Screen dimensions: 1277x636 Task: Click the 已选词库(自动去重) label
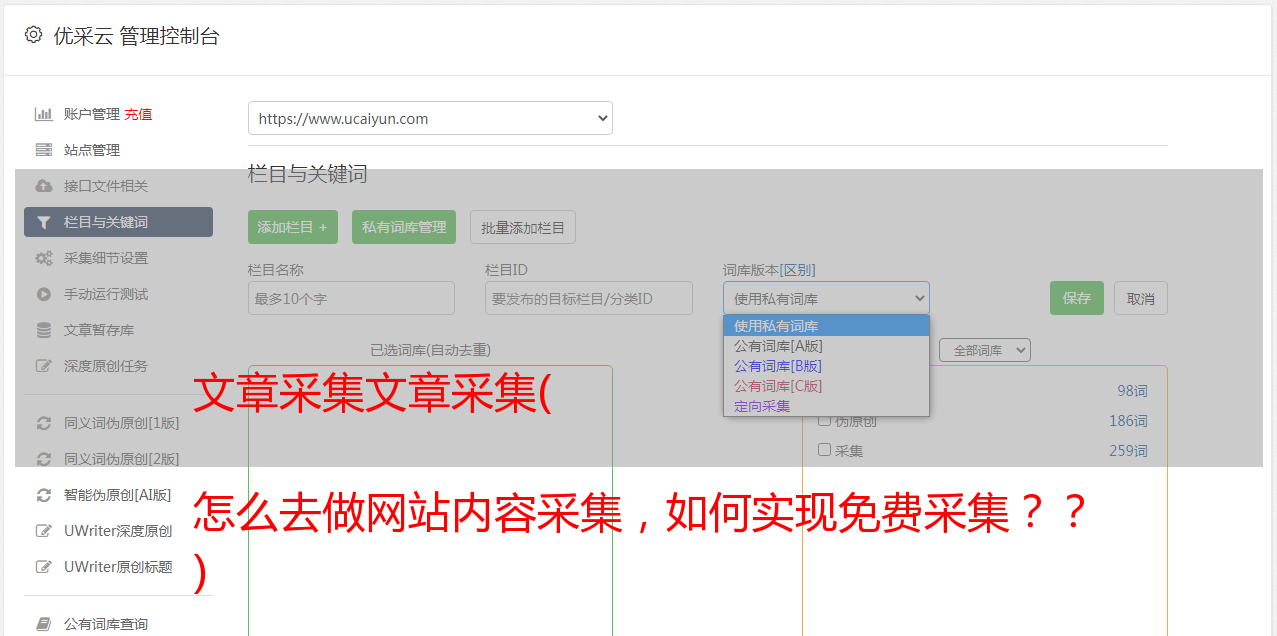click(430, 350)
